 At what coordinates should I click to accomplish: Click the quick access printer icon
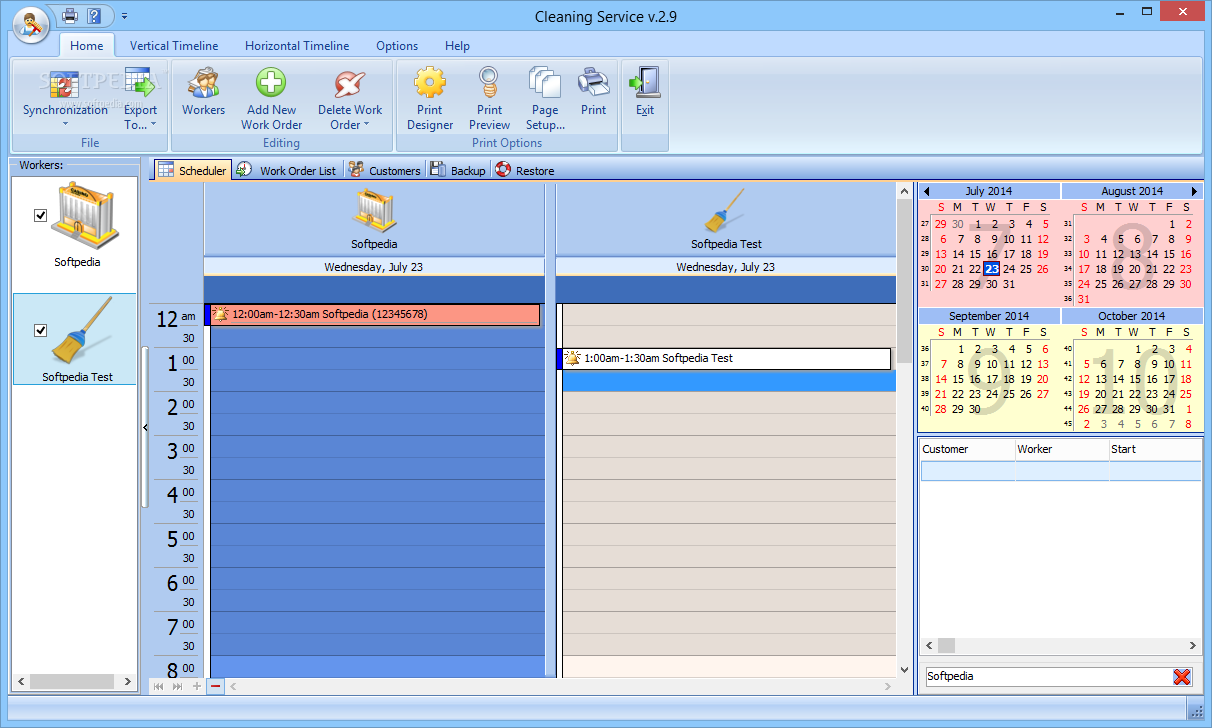(70, 15)
